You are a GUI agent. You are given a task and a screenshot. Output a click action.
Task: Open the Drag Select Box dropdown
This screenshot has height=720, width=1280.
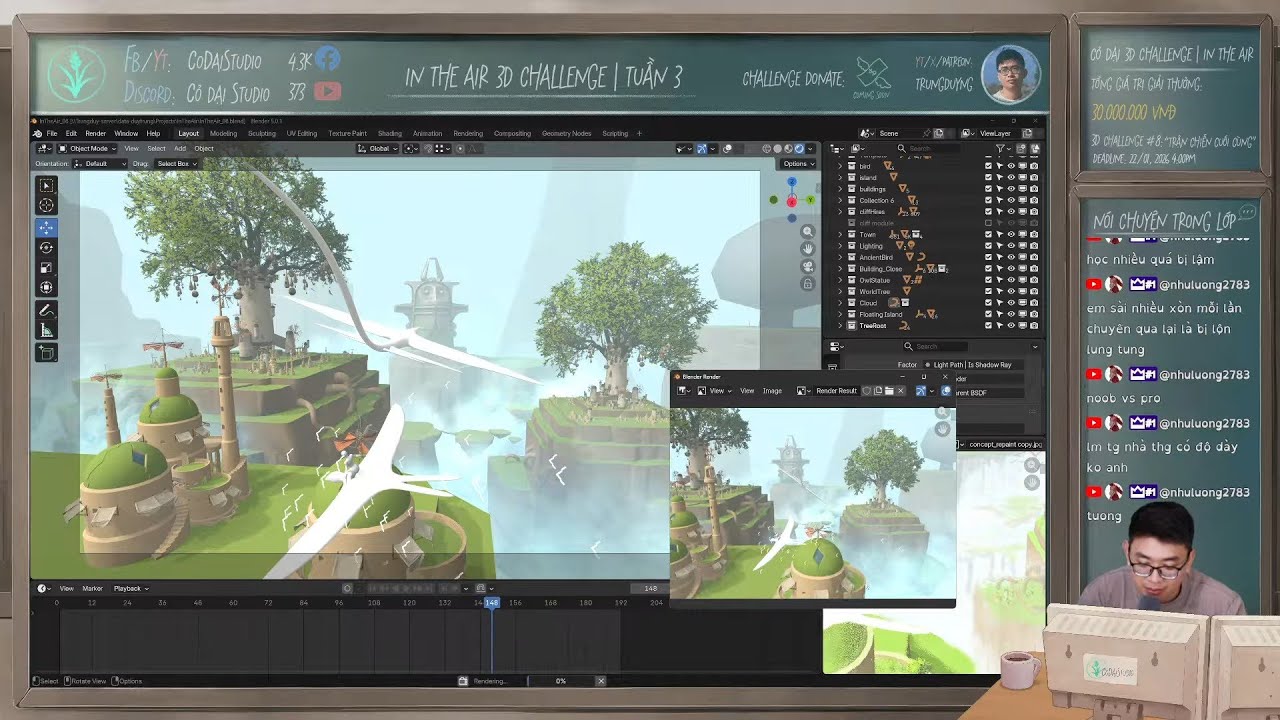coord(176,164)
